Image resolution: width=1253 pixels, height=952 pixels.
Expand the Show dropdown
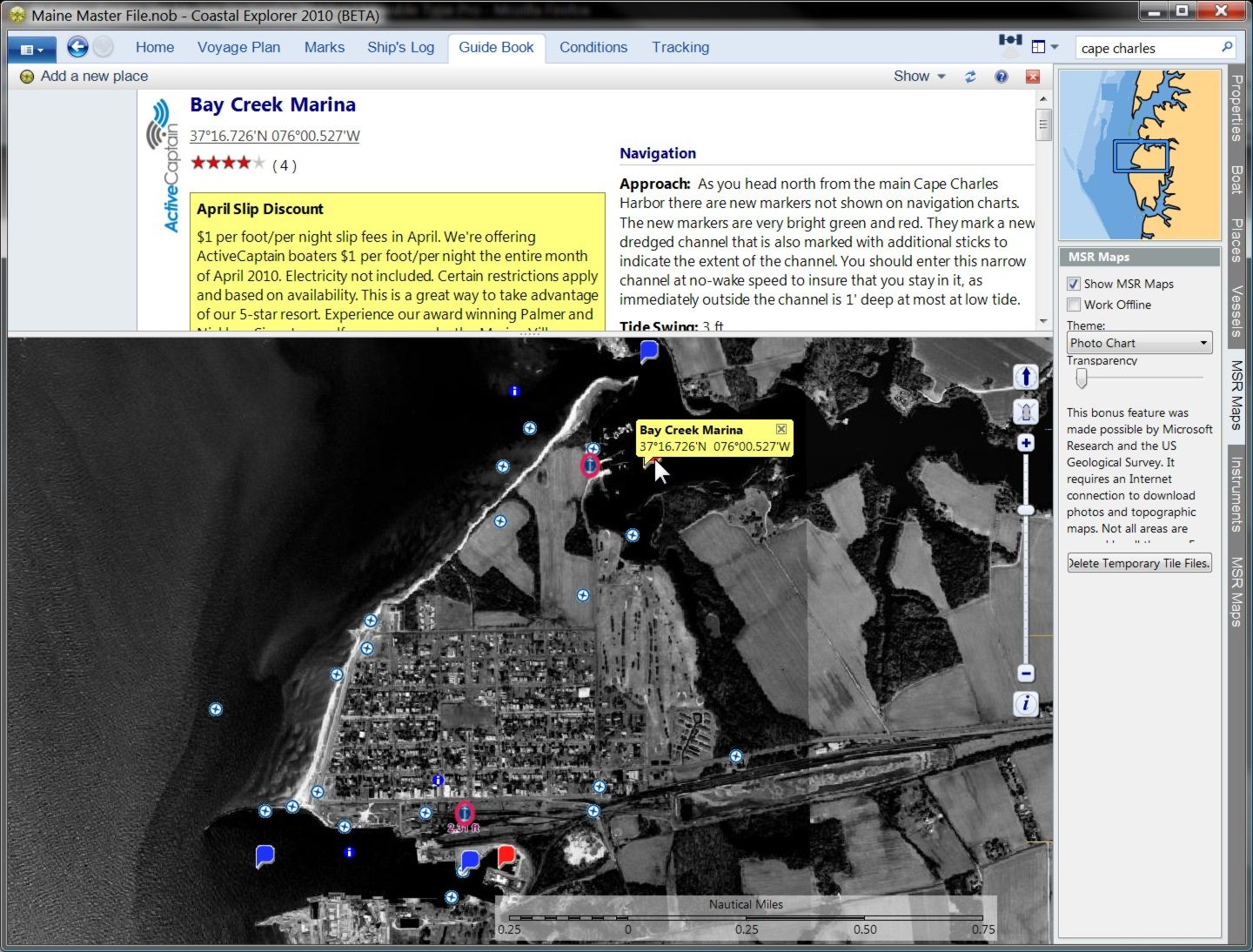point(919,77)
